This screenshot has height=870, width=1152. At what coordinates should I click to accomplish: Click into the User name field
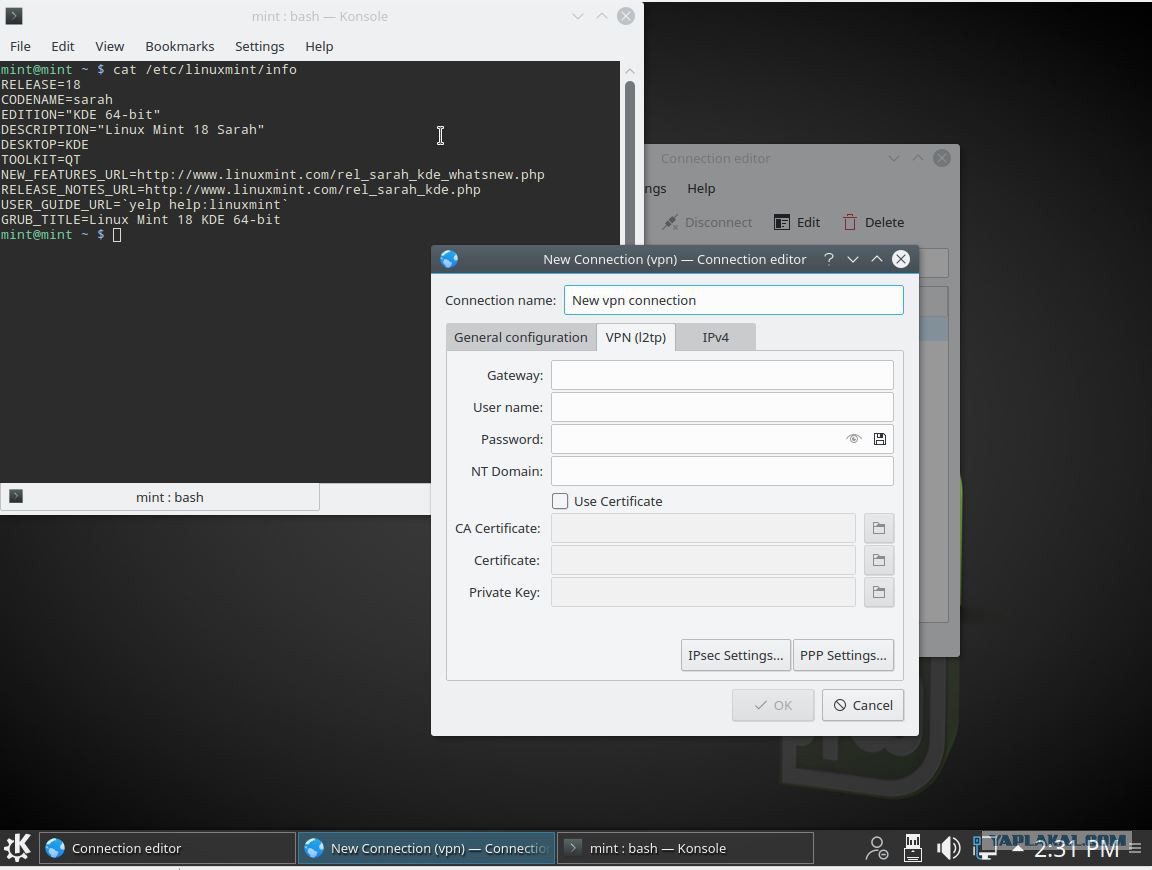tap(722, 407)
